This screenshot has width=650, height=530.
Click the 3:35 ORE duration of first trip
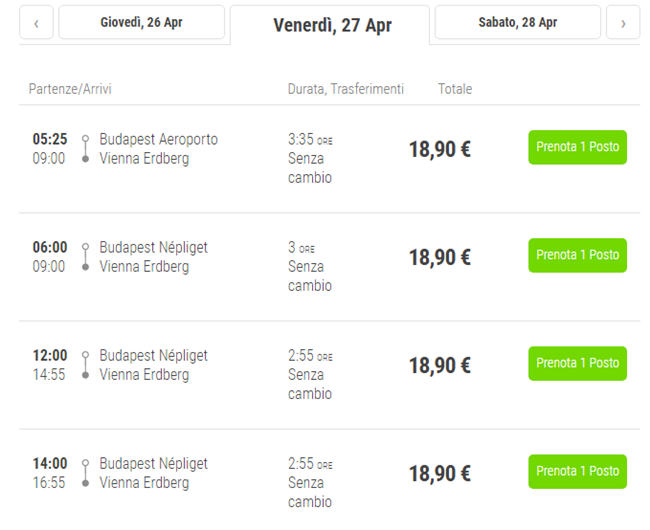310,140
